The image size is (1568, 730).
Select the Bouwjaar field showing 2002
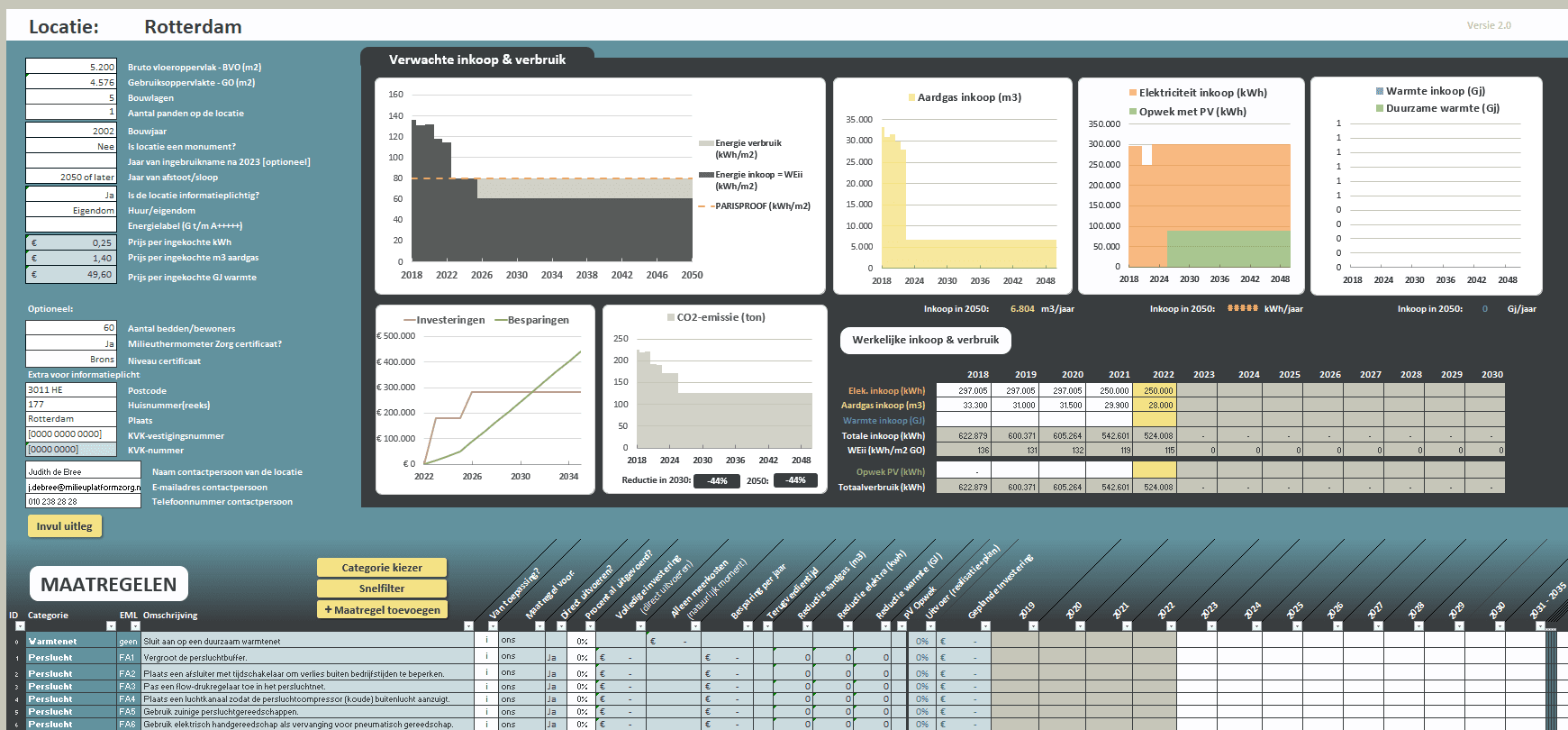pyautogui.click(x=71, y=131)
